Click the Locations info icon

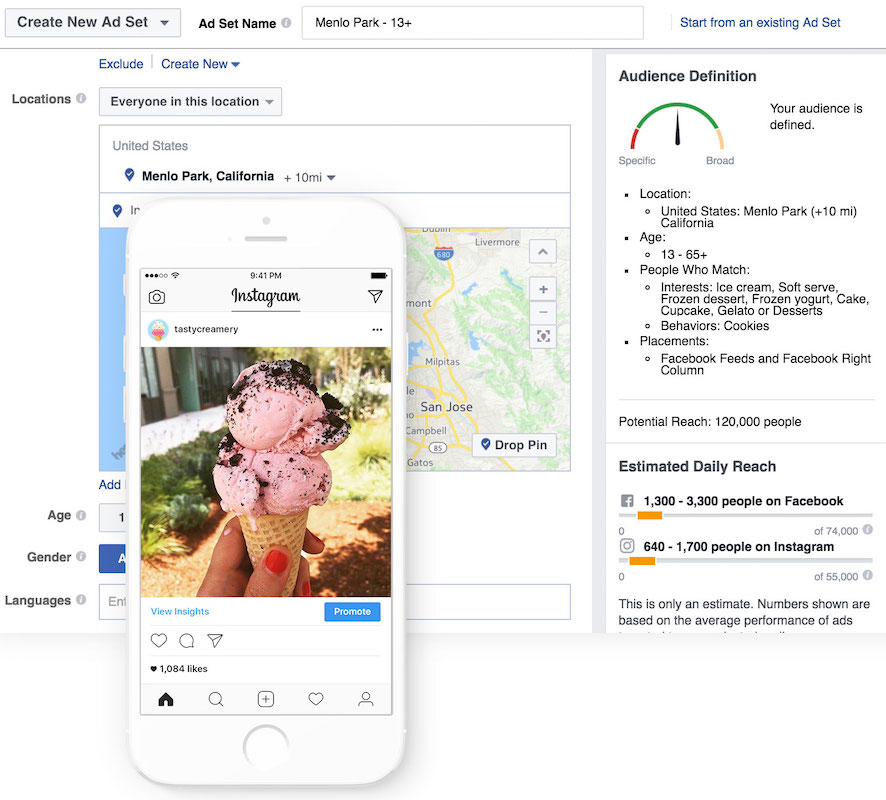tap(81, 98)
